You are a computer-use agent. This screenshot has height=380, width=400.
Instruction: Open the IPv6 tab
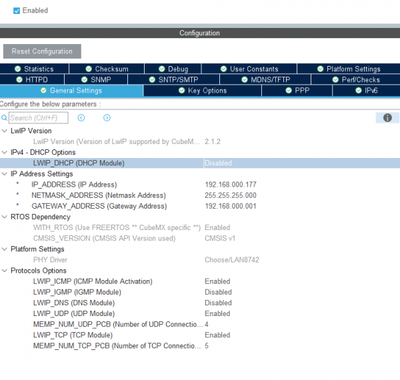coord(366,91)
